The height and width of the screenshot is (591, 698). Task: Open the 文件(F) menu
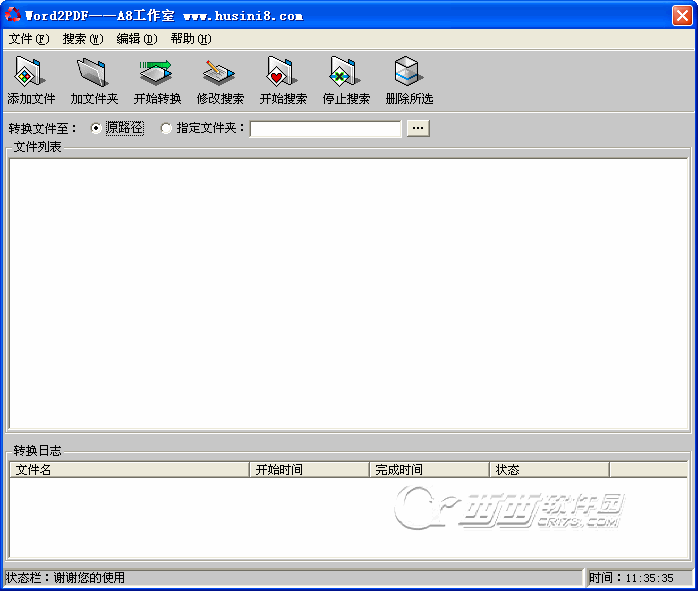[29, 39]
